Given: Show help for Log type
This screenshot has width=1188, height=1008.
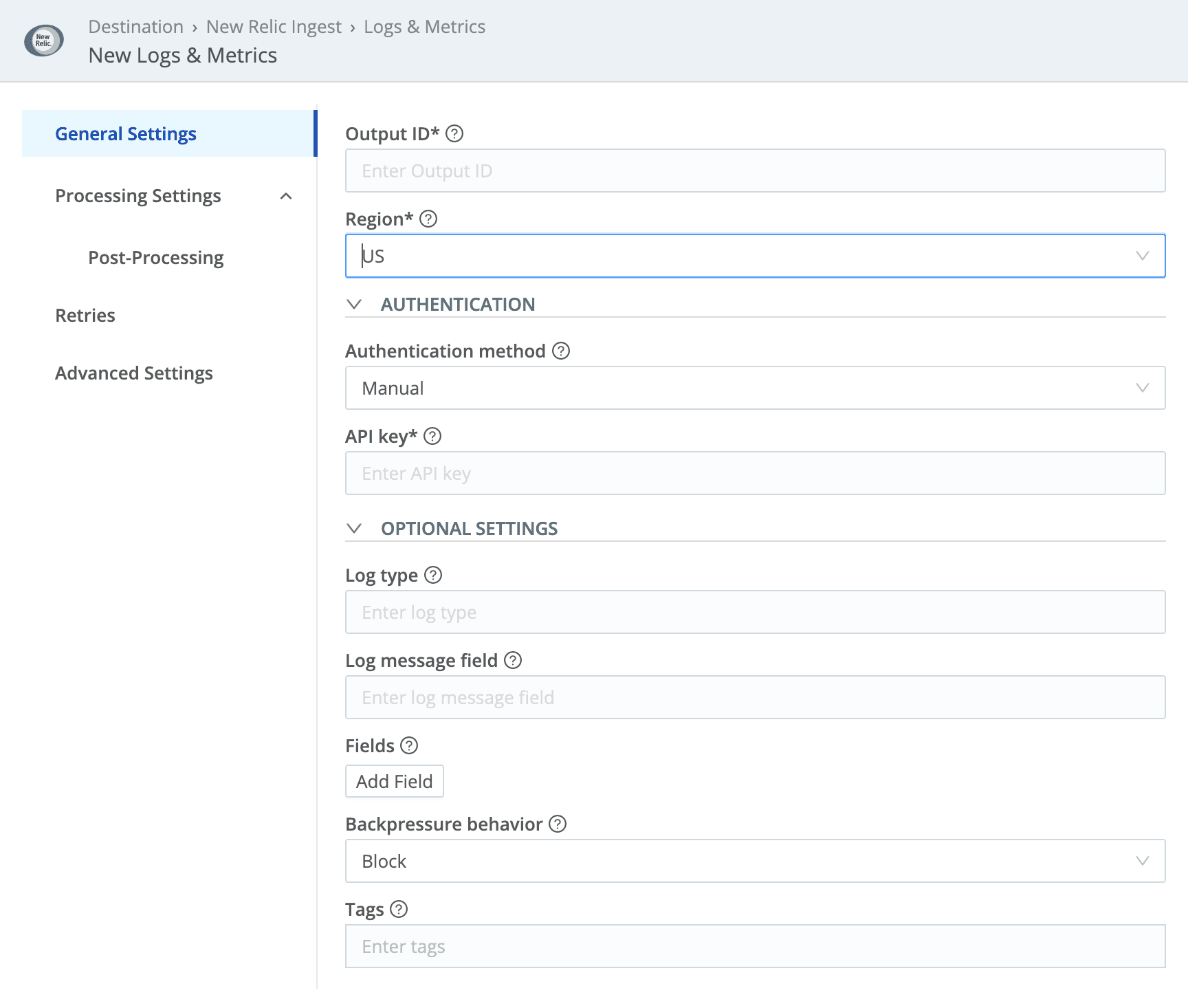Looking at the screenshot, I should (433, 575).
